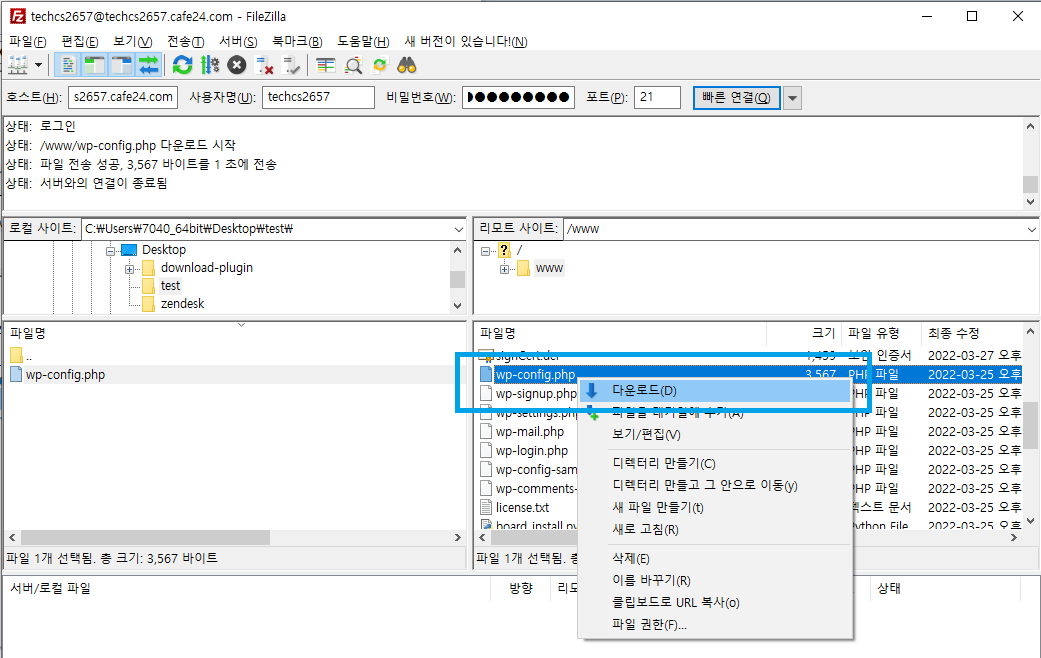Open the Site Manager dropdown arrow
The width and height of the screenshot is (1041, 658).
[x=38, y=64]
